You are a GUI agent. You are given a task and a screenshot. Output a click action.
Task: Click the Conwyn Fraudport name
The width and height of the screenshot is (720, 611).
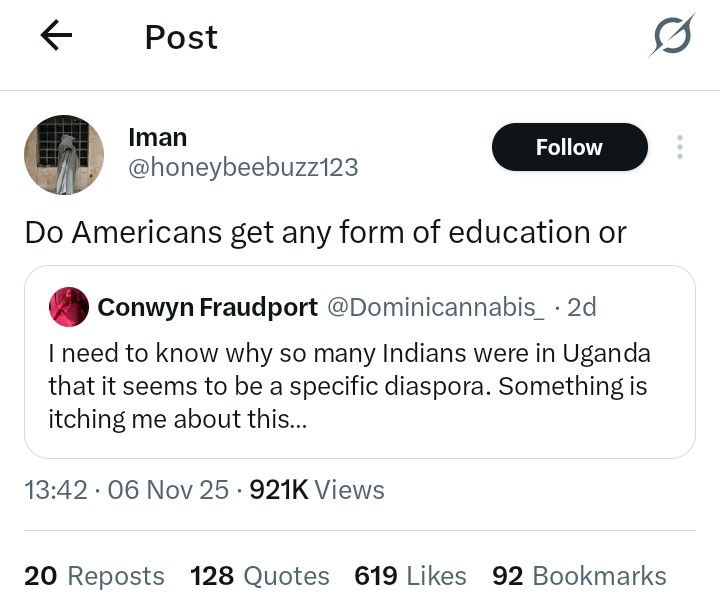[x=207, y=306]
